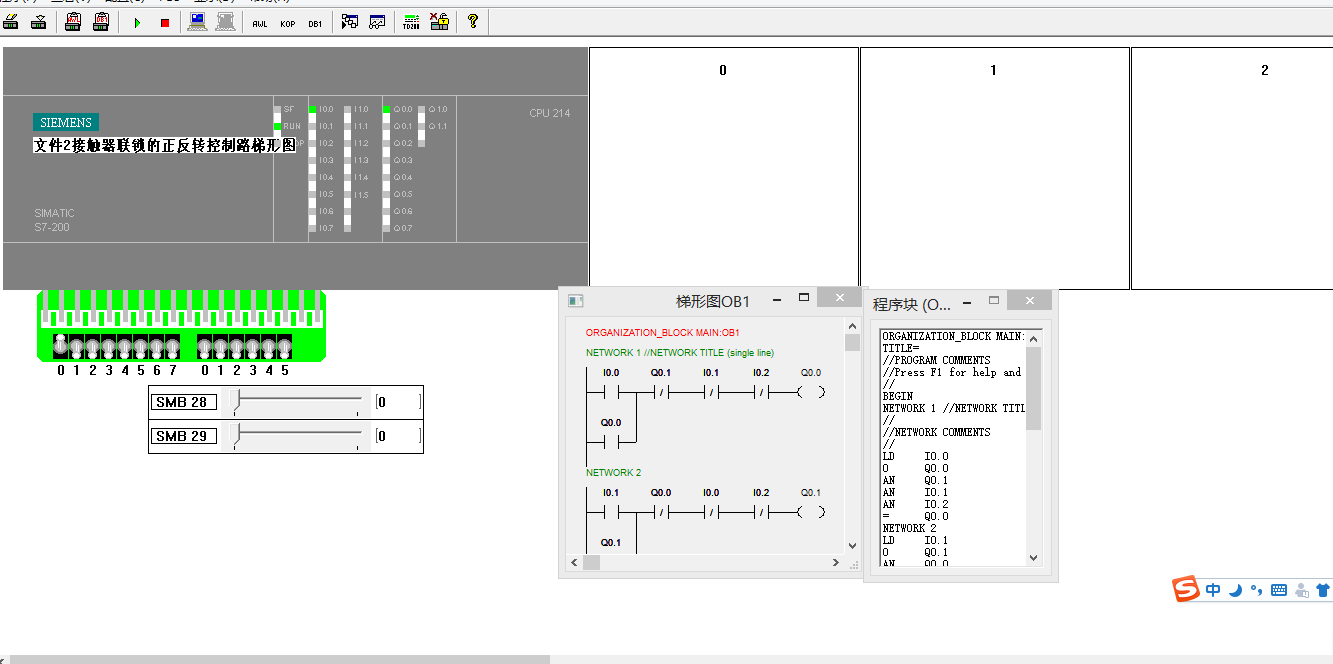The width and height of the screenshot is (1333, 664).
Task: Toggle input switch 5 in first bank
Action: tap(140, 346)
